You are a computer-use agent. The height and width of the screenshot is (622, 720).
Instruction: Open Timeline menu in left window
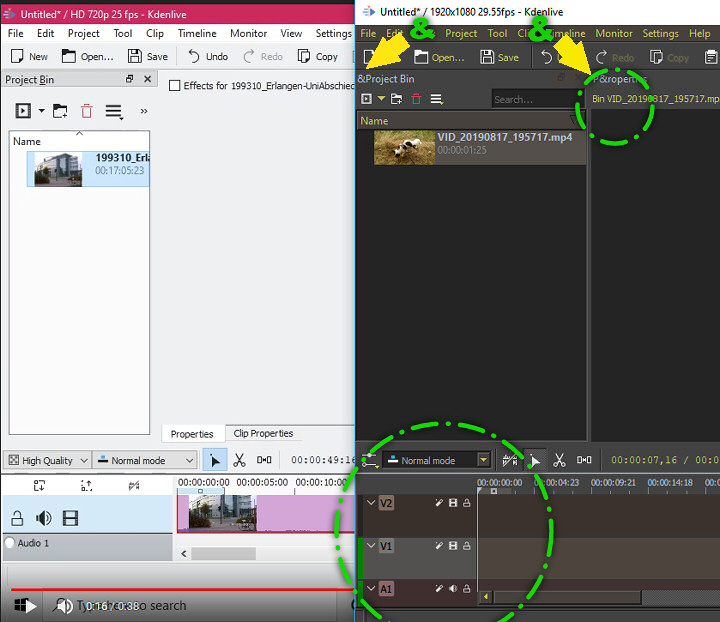point(197,34)
